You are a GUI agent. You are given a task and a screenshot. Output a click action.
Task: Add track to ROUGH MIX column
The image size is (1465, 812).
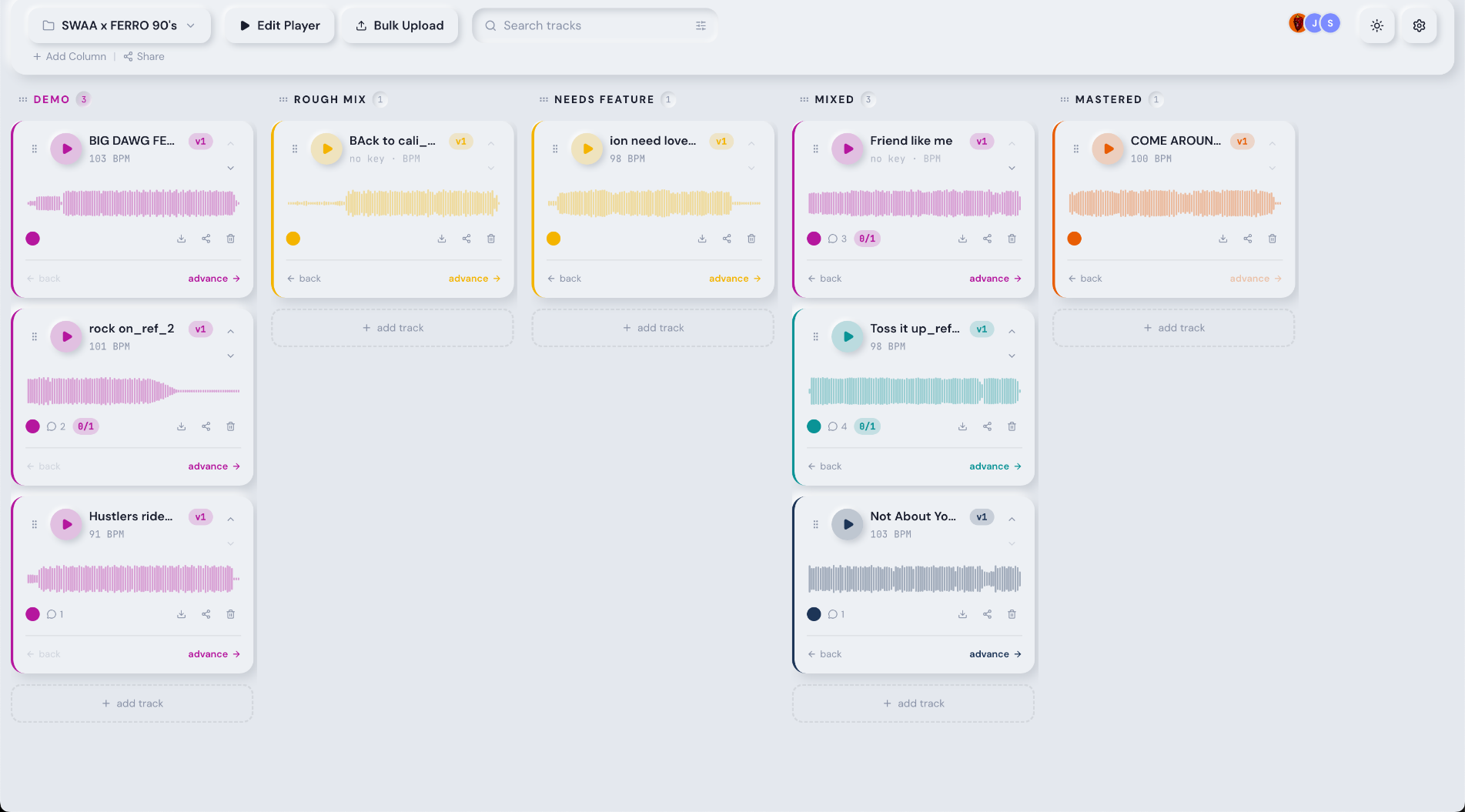click(393, 328)
